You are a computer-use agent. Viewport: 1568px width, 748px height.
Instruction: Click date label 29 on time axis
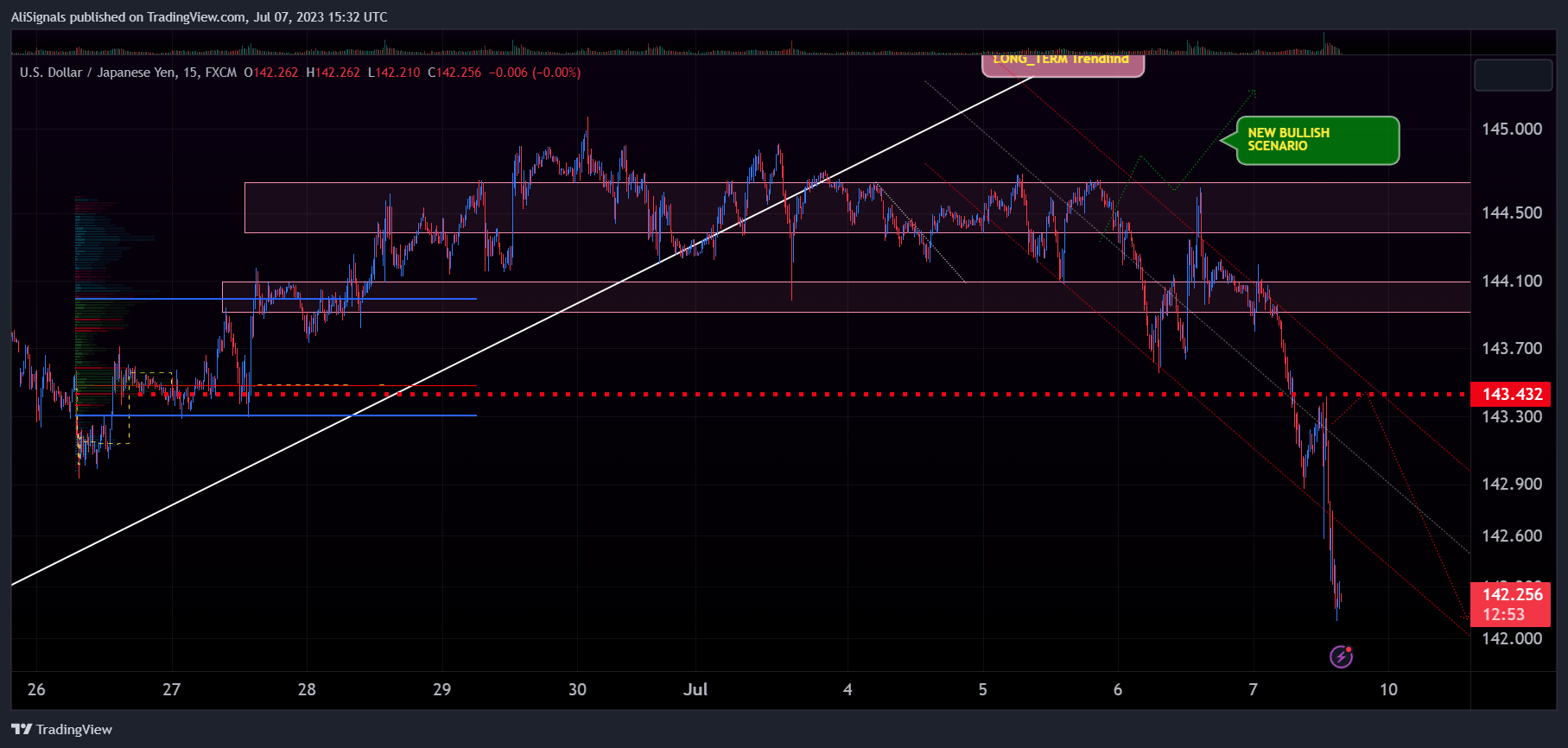[x=441, y=689]
